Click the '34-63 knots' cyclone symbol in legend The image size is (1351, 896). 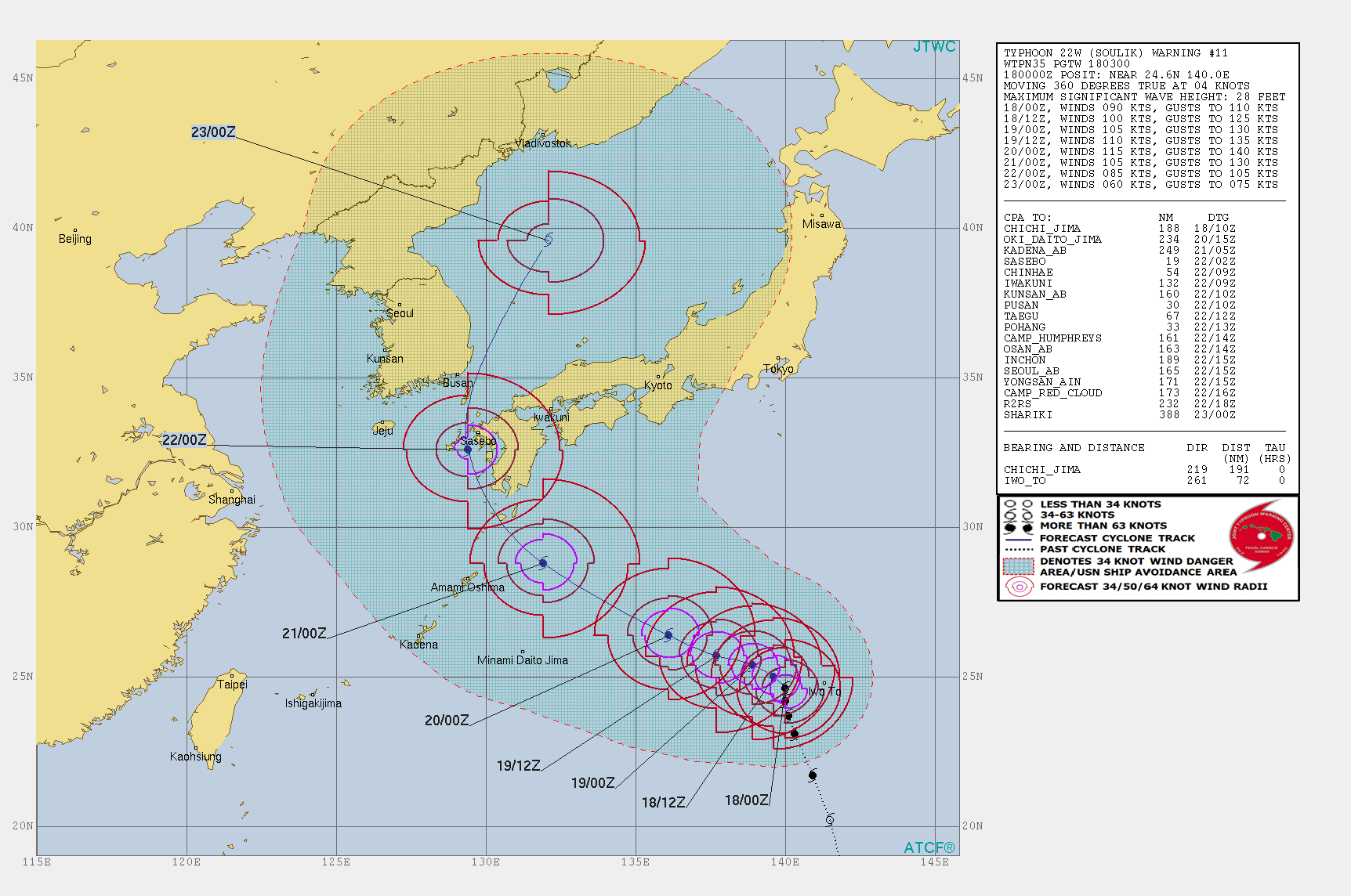tap(1019, 515)
